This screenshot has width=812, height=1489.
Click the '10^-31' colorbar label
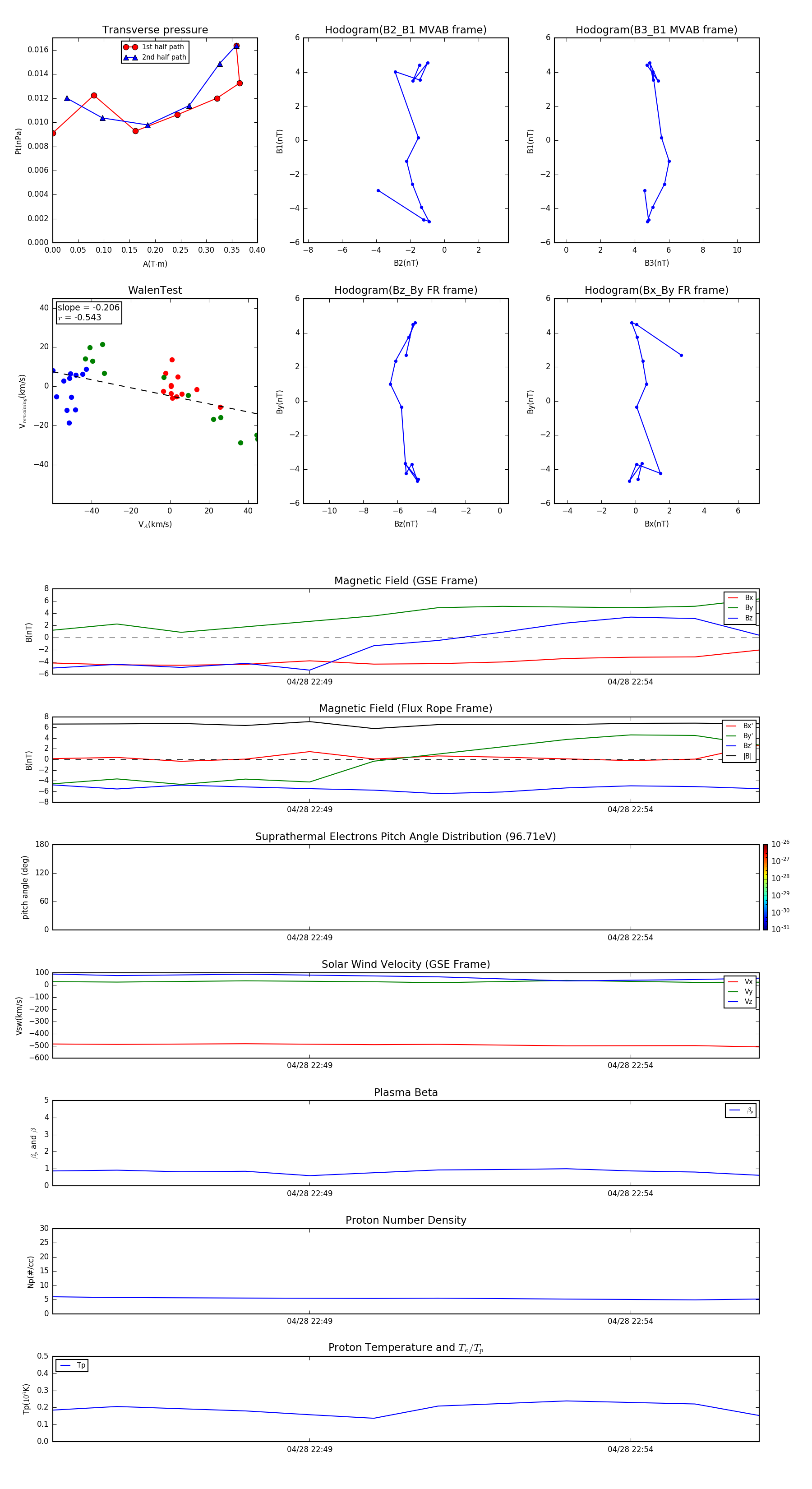tap(780, 929)
